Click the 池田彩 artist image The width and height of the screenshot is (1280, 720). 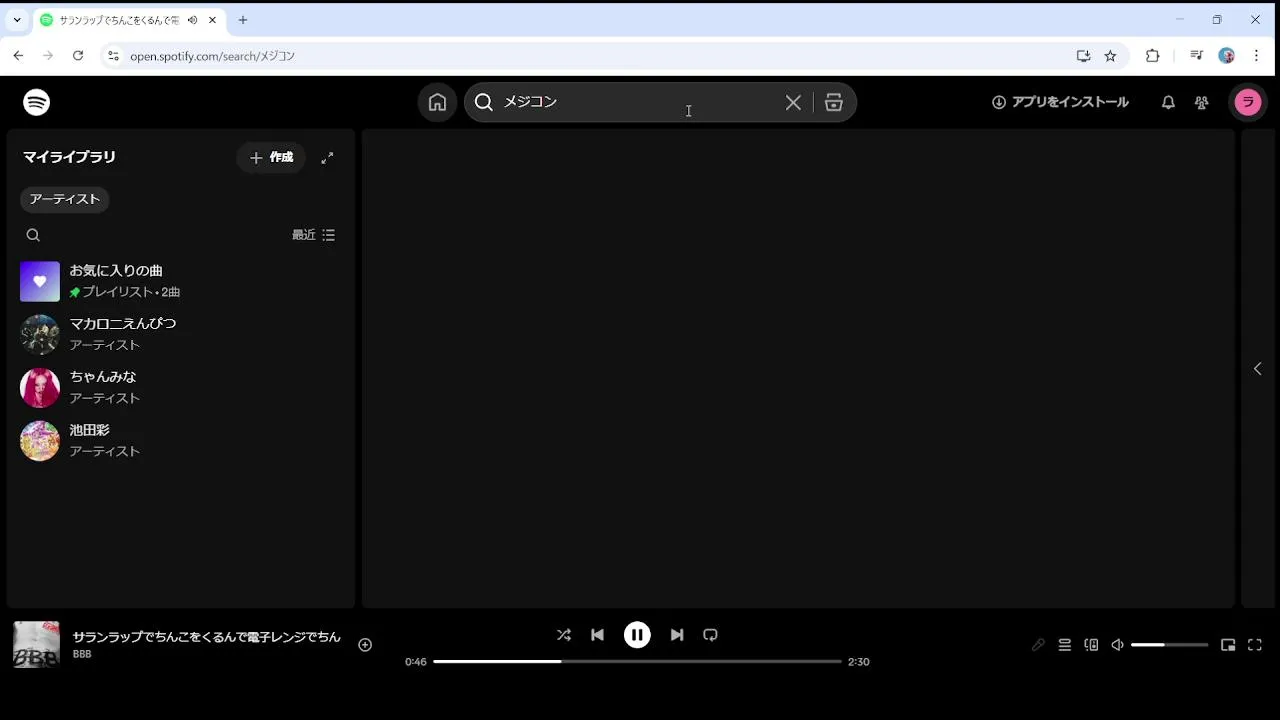(40, 441)
